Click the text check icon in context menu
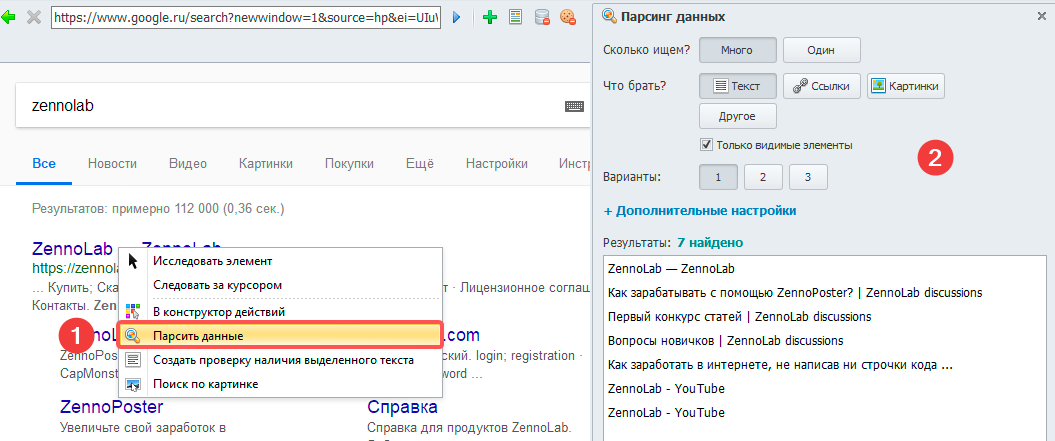Image resolution: width=1055 pixels, height=441 pixels. point(133,360)
